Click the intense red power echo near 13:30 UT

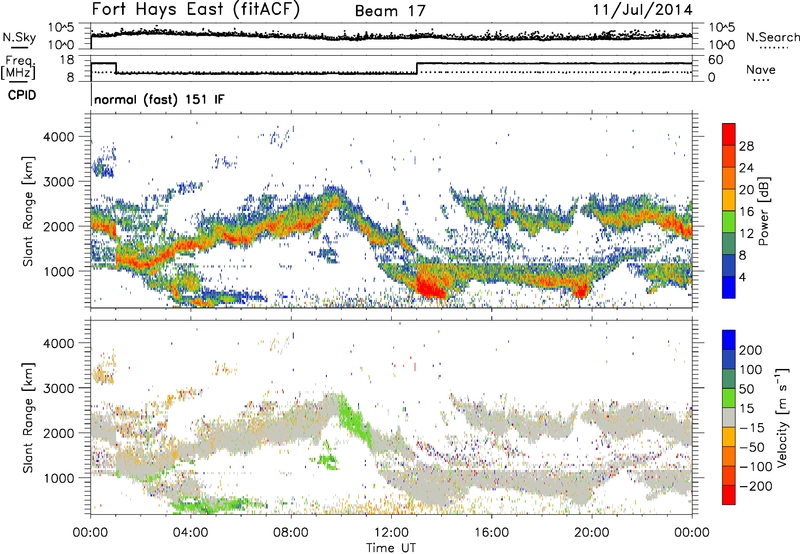coord(430,286)
